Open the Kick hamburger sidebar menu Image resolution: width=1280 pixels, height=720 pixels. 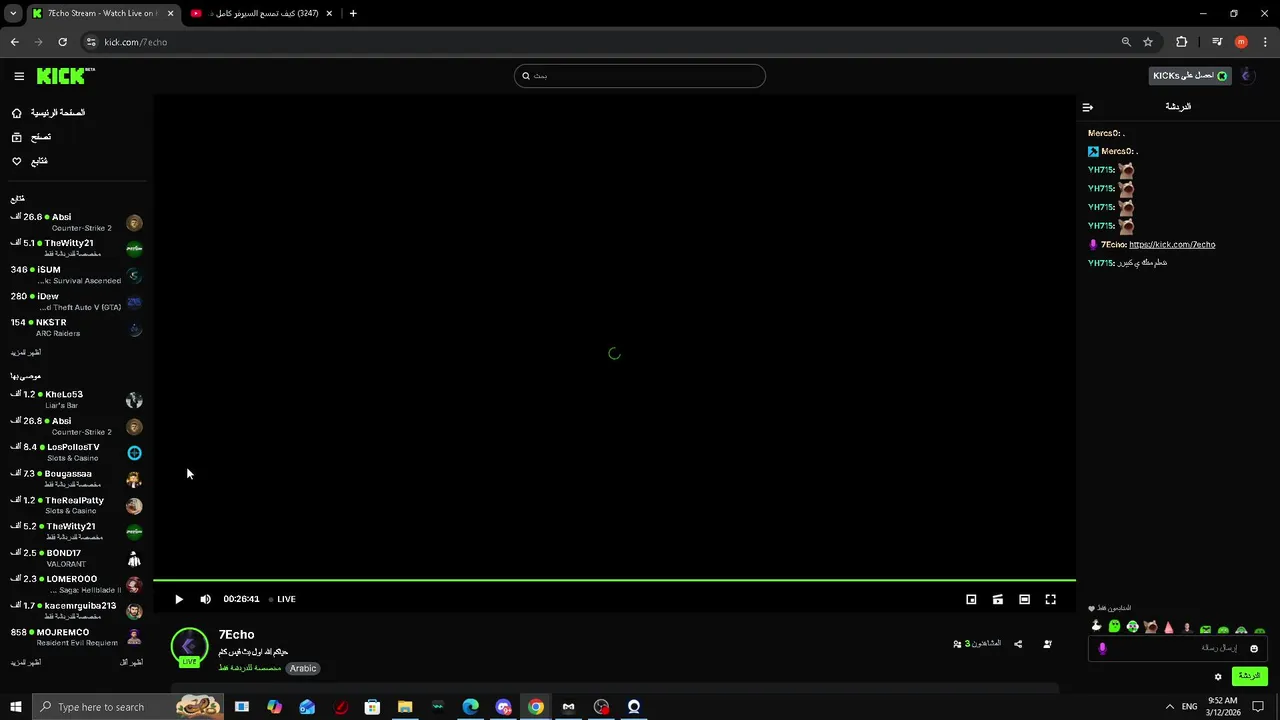point(19,76)
